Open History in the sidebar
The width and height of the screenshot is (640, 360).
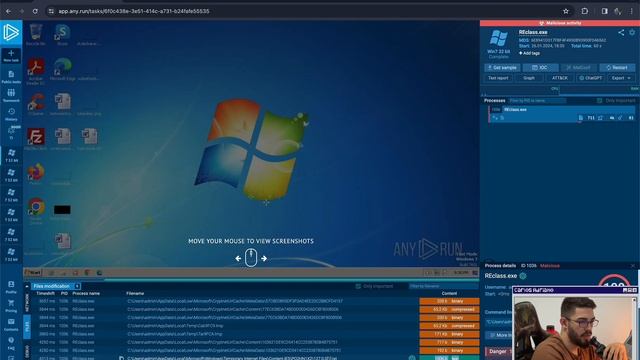[11, 114]
